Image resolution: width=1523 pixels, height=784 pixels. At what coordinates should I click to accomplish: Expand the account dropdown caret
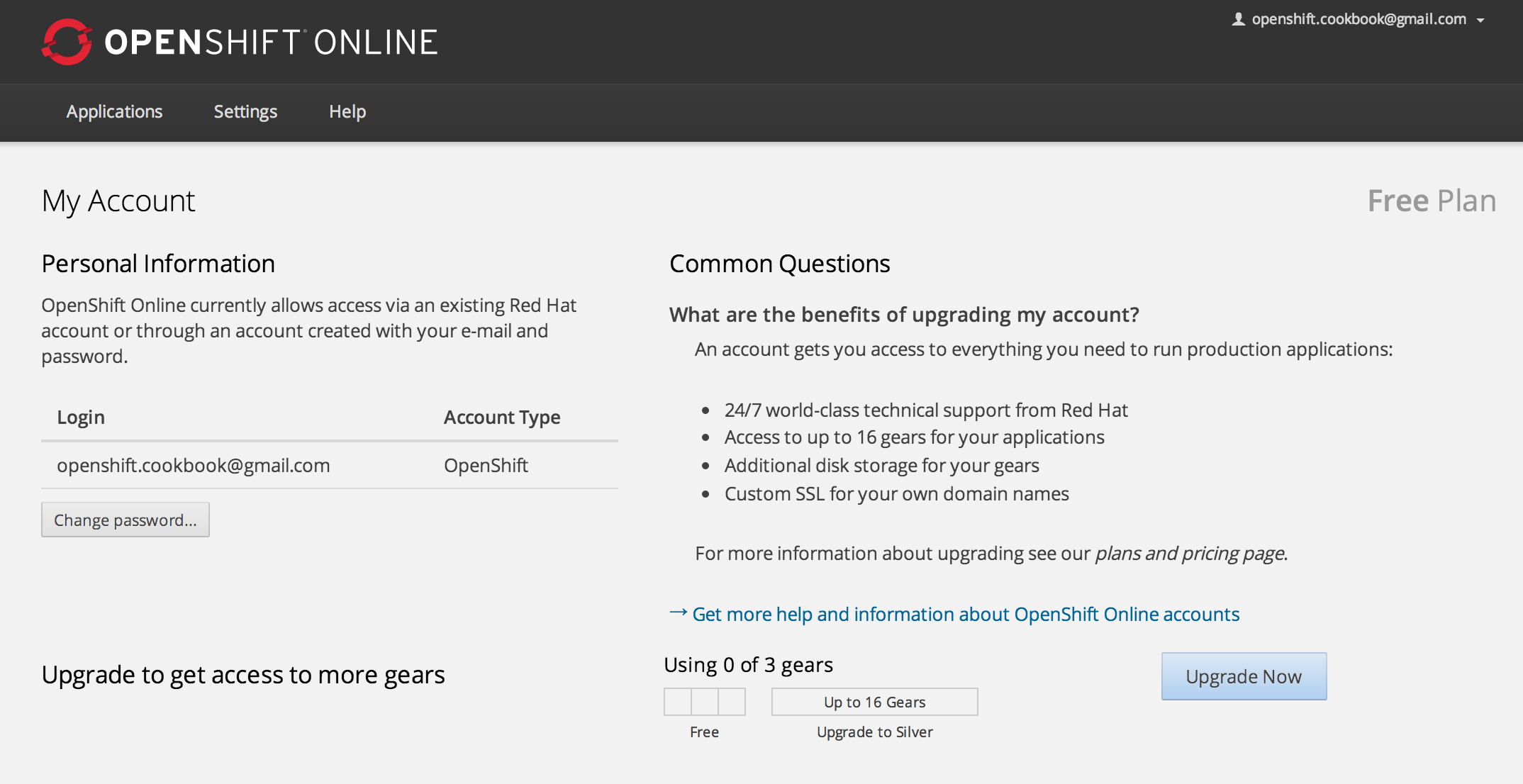[x=1480, y=21]
